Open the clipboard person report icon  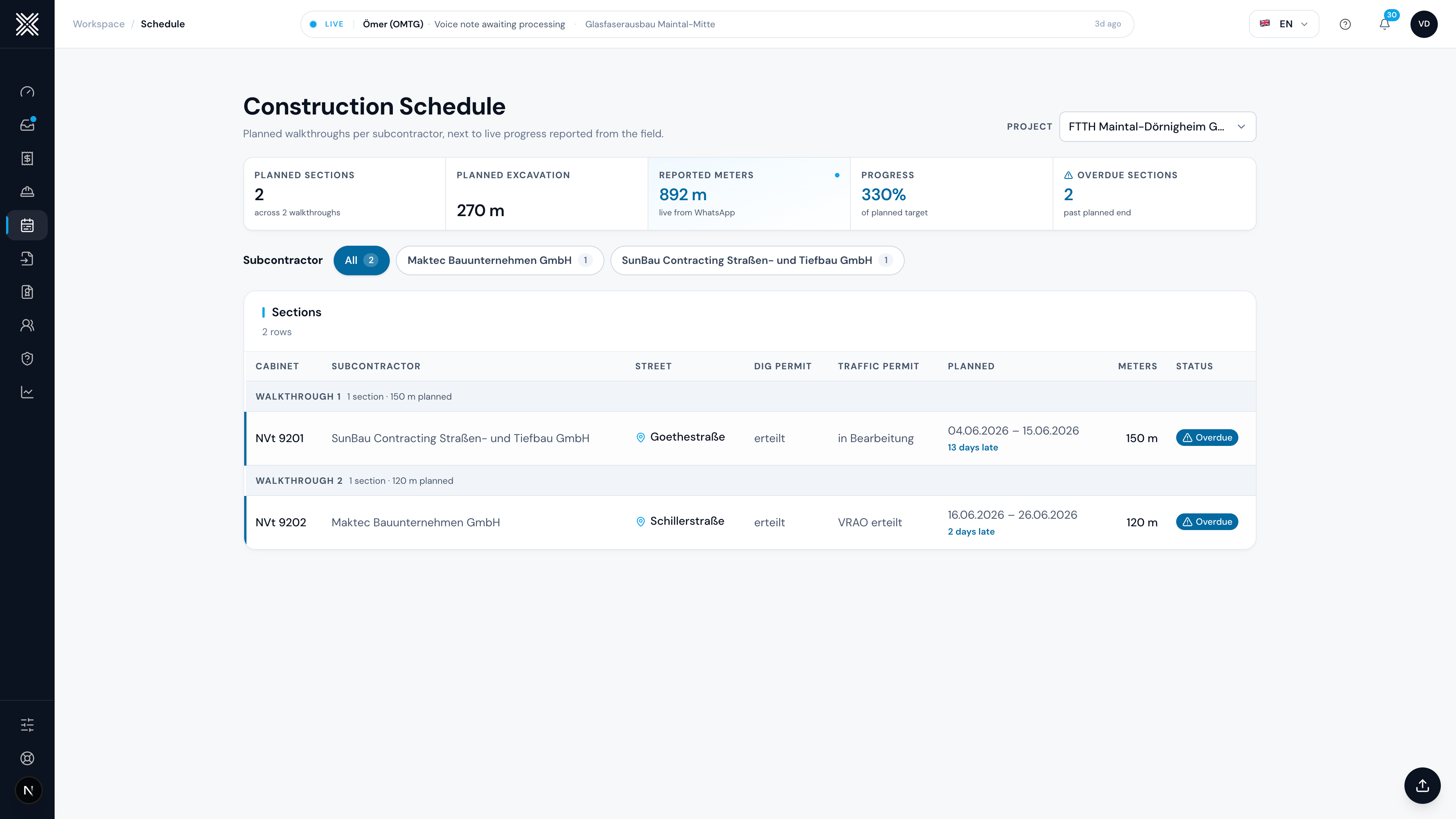(x=27, y=292)
